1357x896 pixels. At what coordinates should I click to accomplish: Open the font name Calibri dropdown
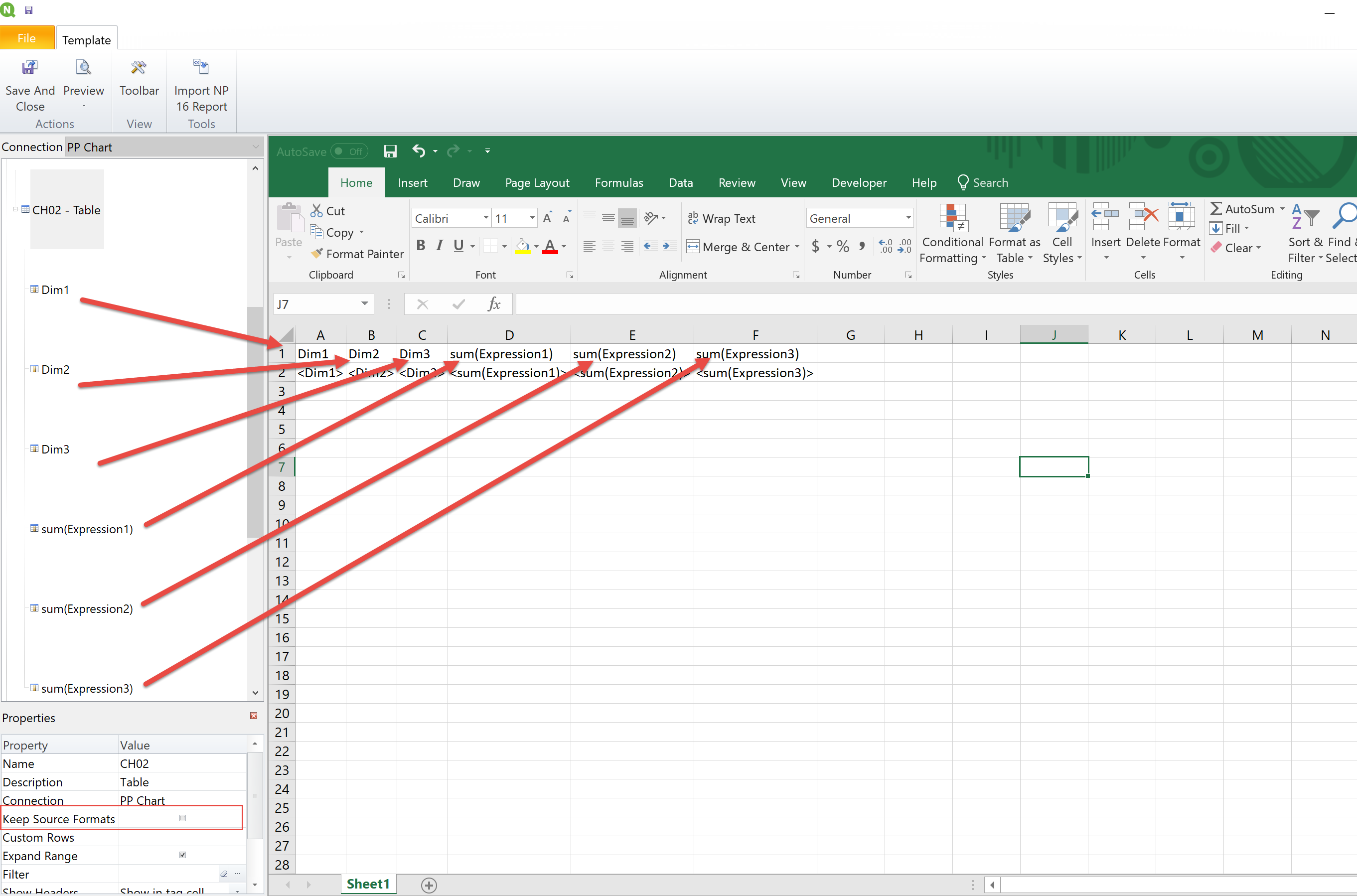point(486,218)
